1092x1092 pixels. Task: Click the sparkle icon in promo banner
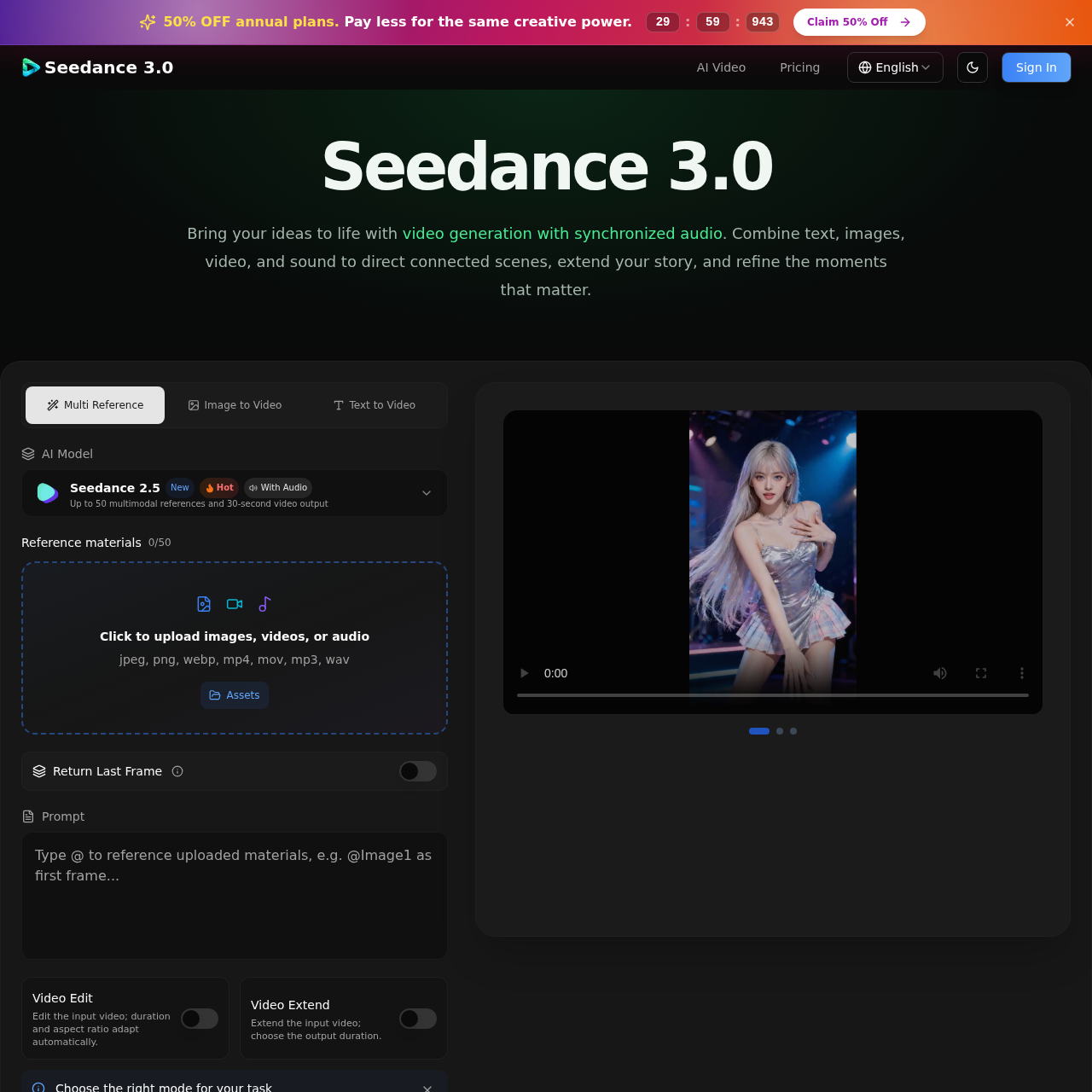tap(148, 22)
